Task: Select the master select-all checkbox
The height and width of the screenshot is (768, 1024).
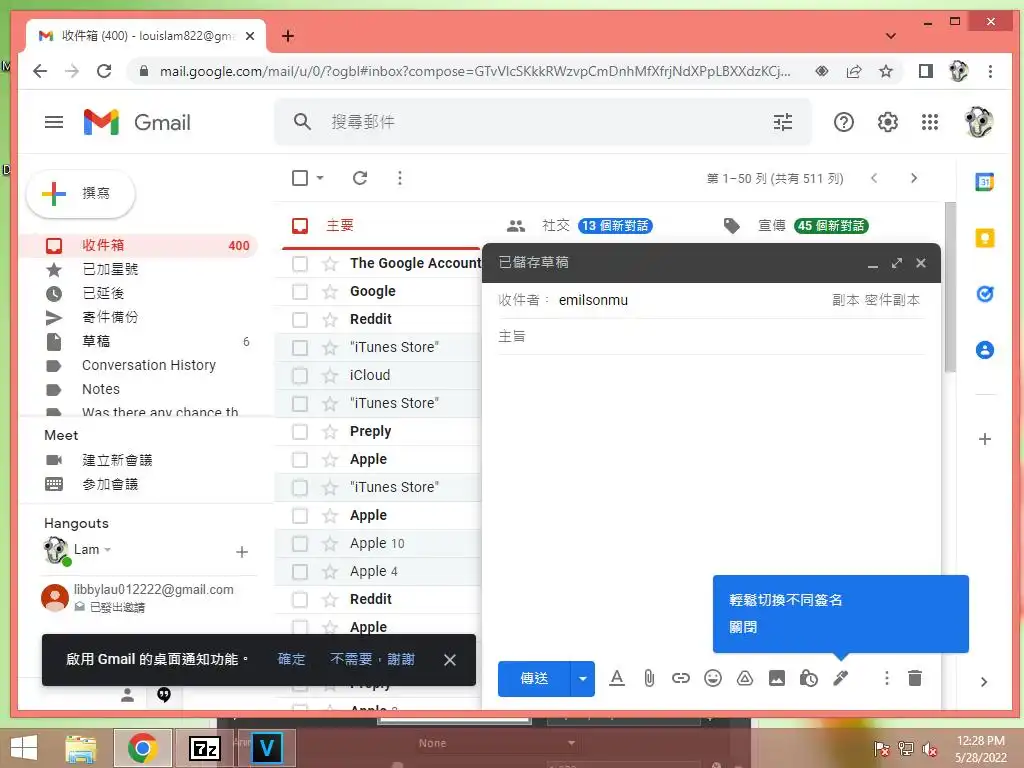Action: [x=300, y=178]
